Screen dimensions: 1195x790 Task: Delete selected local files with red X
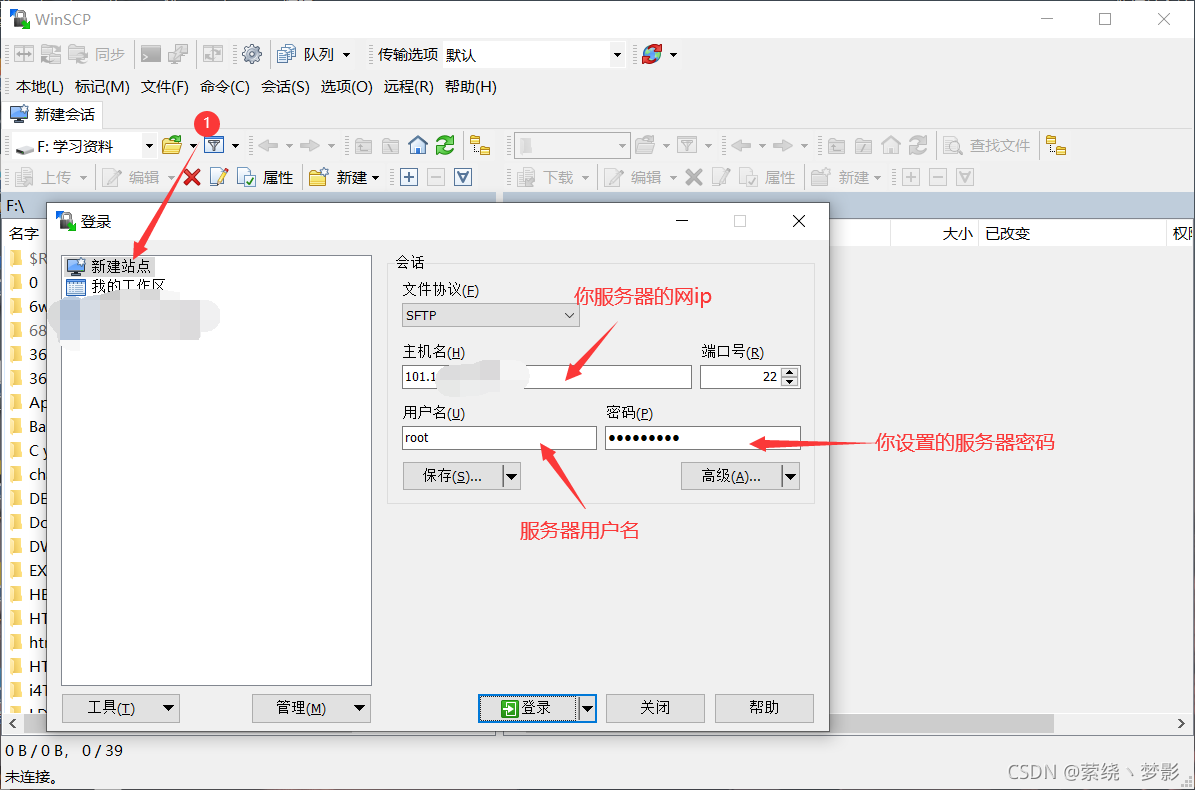[191, 178]
